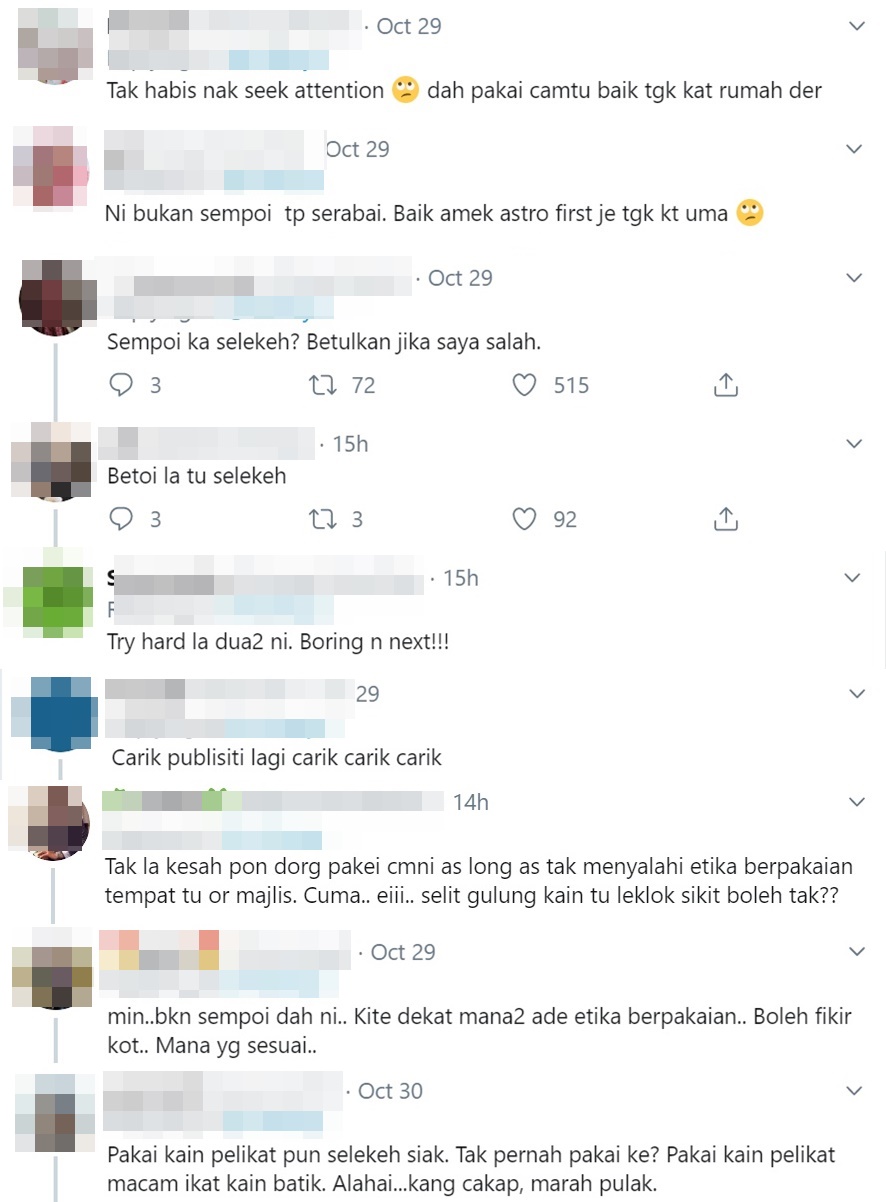The width and height of the screenshot is (886, 1202).
Task: Open the Oct 30 tweet timestamp link
Action: point(390,1091)
